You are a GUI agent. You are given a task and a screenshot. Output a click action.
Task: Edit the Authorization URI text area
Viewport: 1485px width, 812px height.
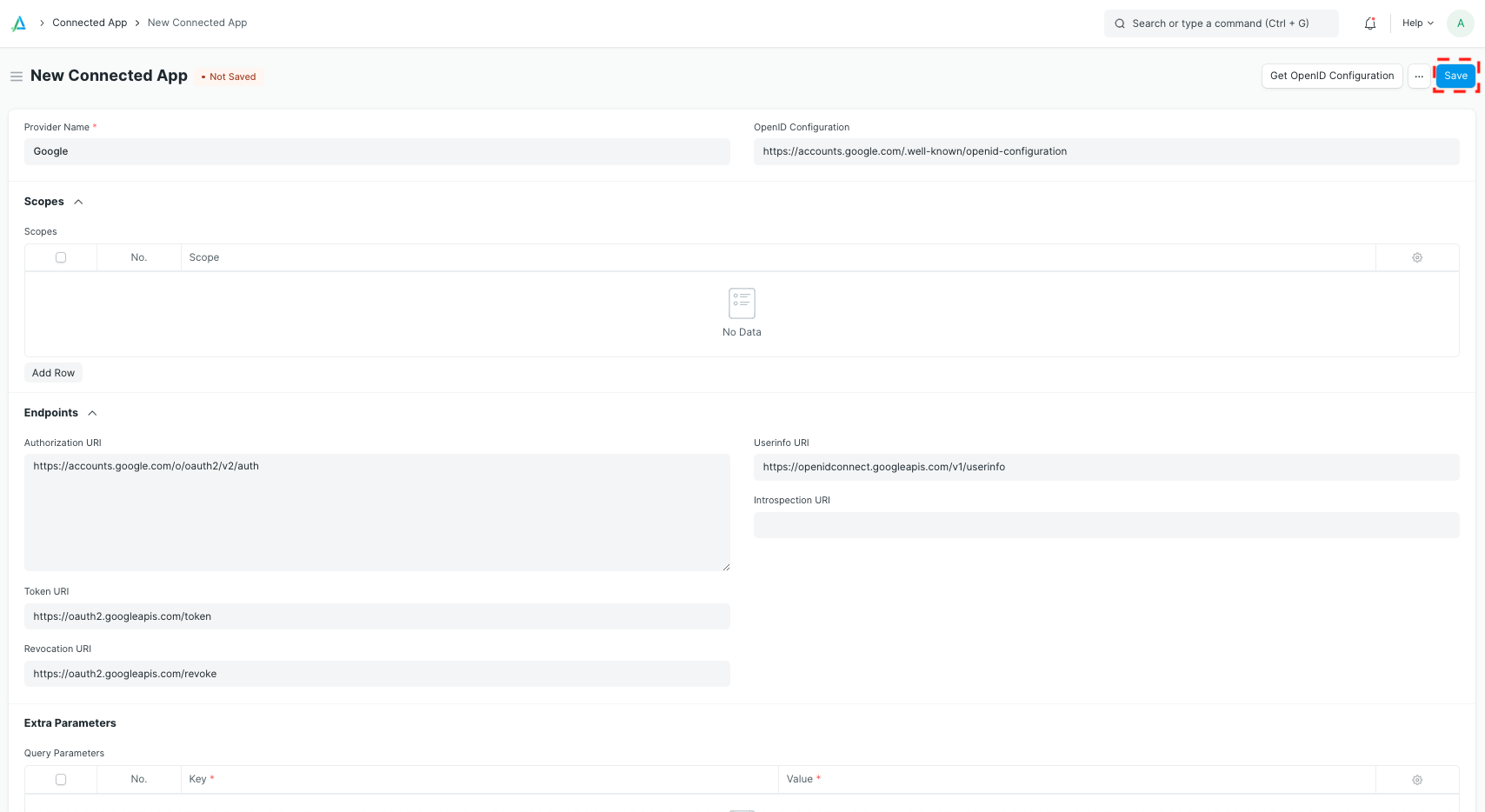pos(377,512)
